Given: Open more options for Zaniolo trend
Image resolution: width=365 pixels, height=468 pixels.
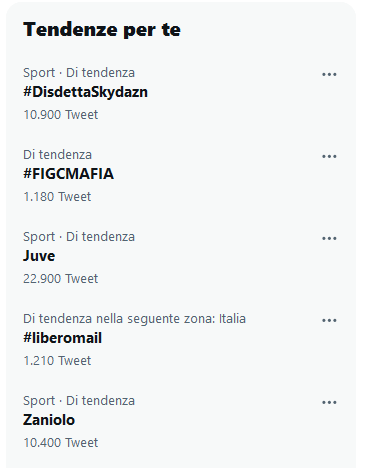Looking at the screenshot, I should [329, 402].
